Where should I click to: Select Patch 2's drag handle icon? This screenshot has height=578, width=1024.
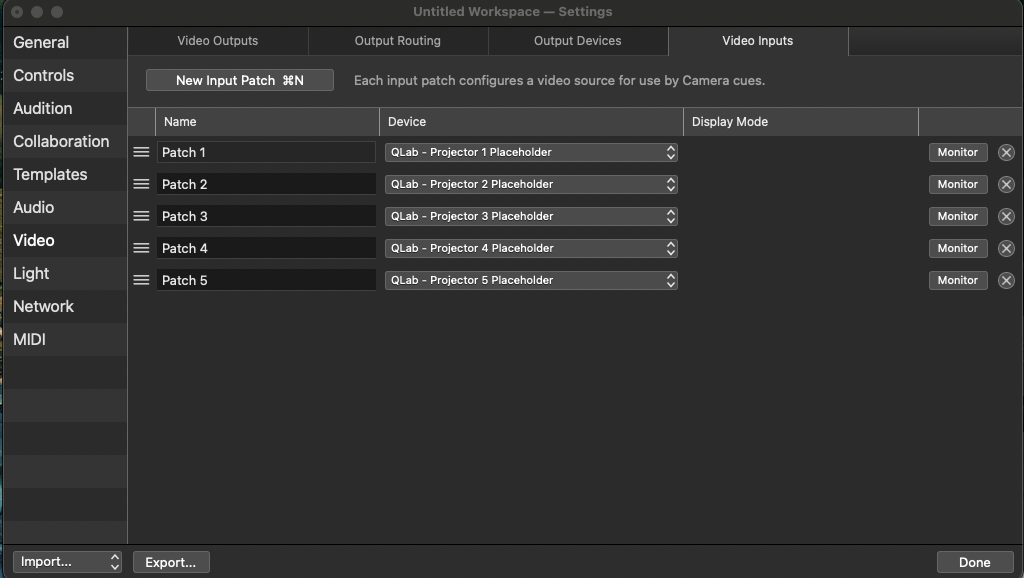(x=141, y=184)
